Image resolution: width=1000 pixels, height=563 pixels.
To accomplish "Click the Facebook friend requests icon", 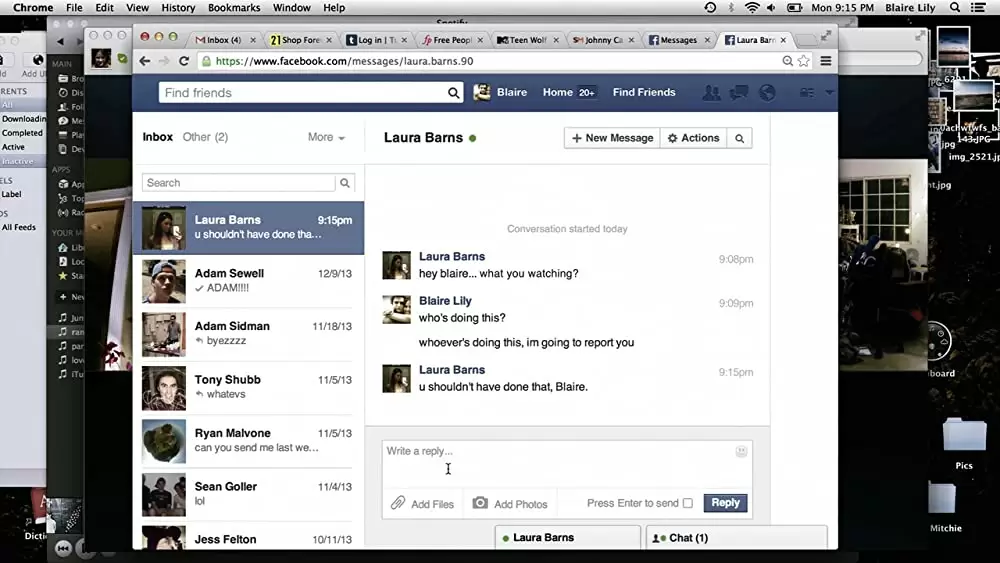I will pyautogui.click(x=711, y=93).
